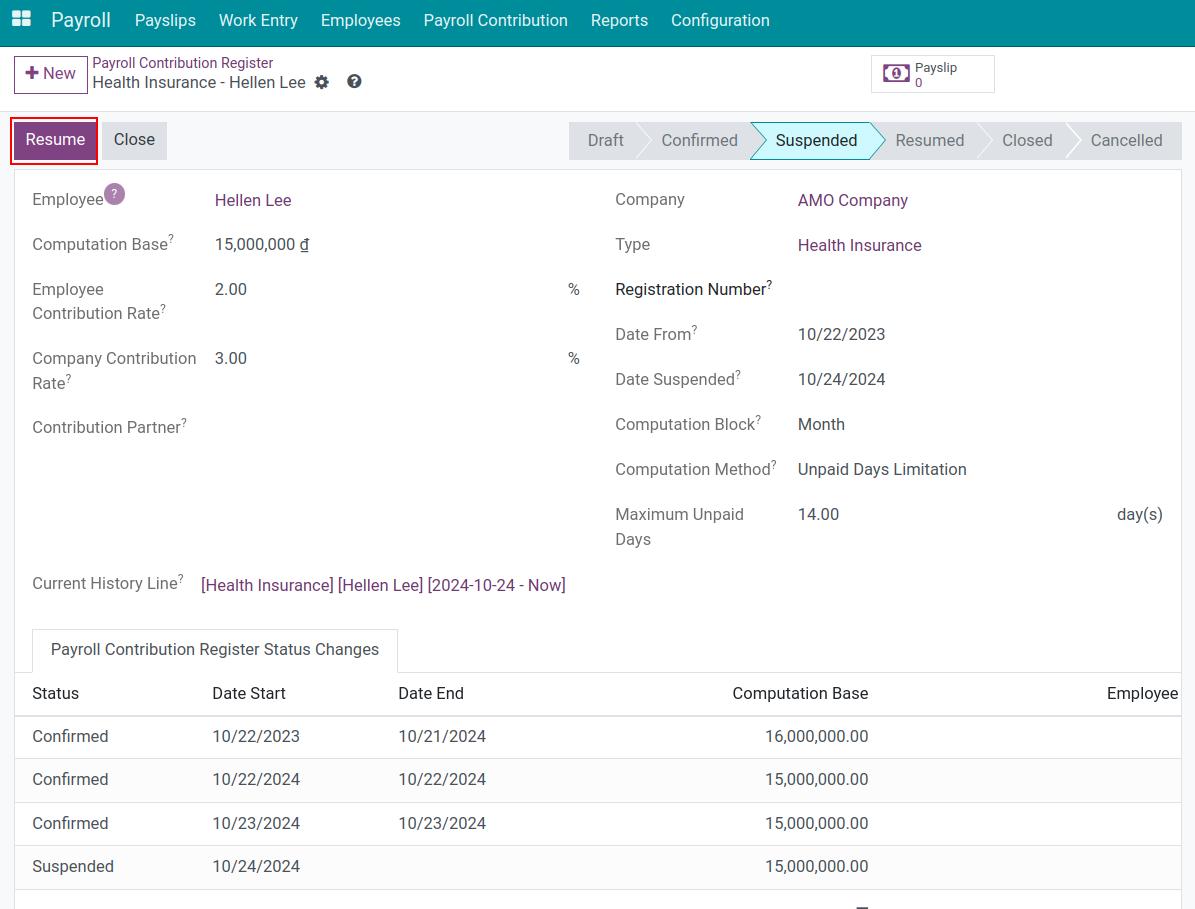This screenshot has width=1195, height=909.
Task: Sort by Date Start column header
Action: pyautogui.click(x=249, y=693)
